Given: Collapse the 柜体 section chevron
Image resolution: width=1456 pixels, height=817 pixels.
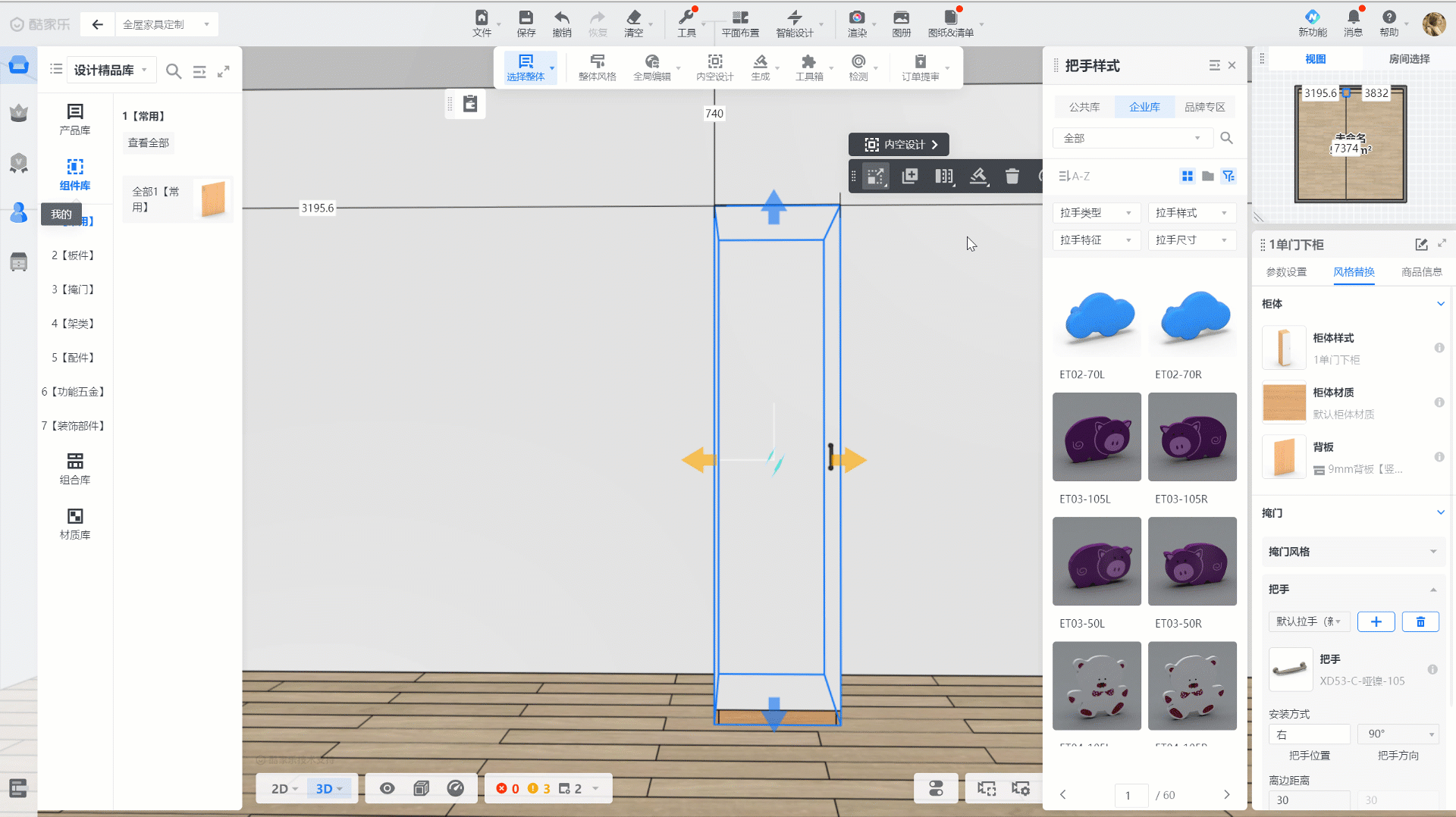Looking at the screenshot, I should (1440, 304).
